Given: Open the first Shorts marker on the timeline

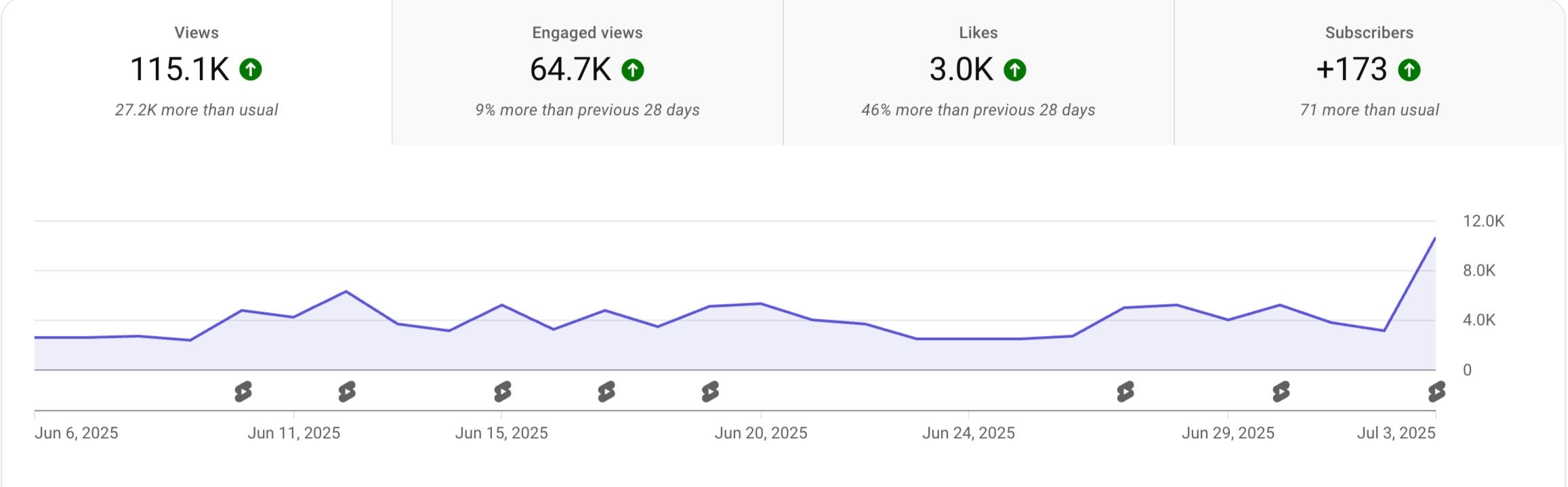Looking at the screenshot, I should 243,391.
